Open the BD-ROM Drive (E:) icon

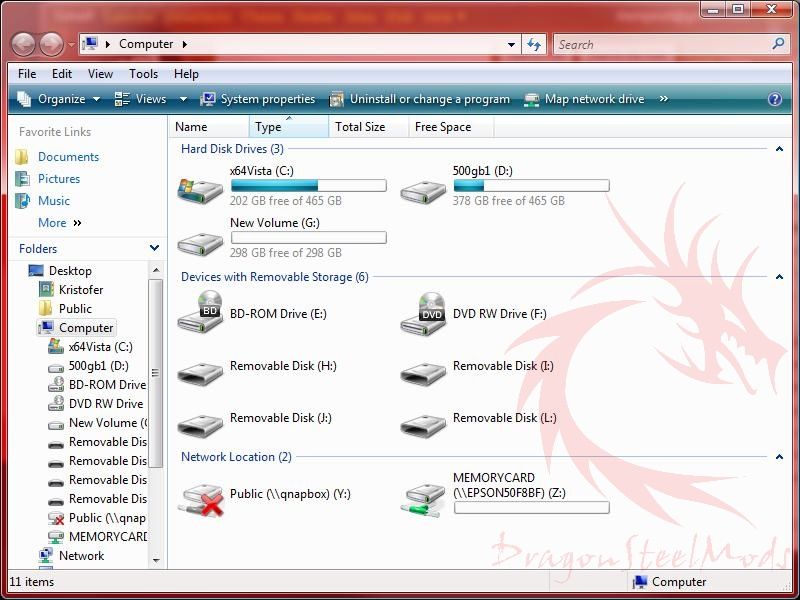click(200, 314)
